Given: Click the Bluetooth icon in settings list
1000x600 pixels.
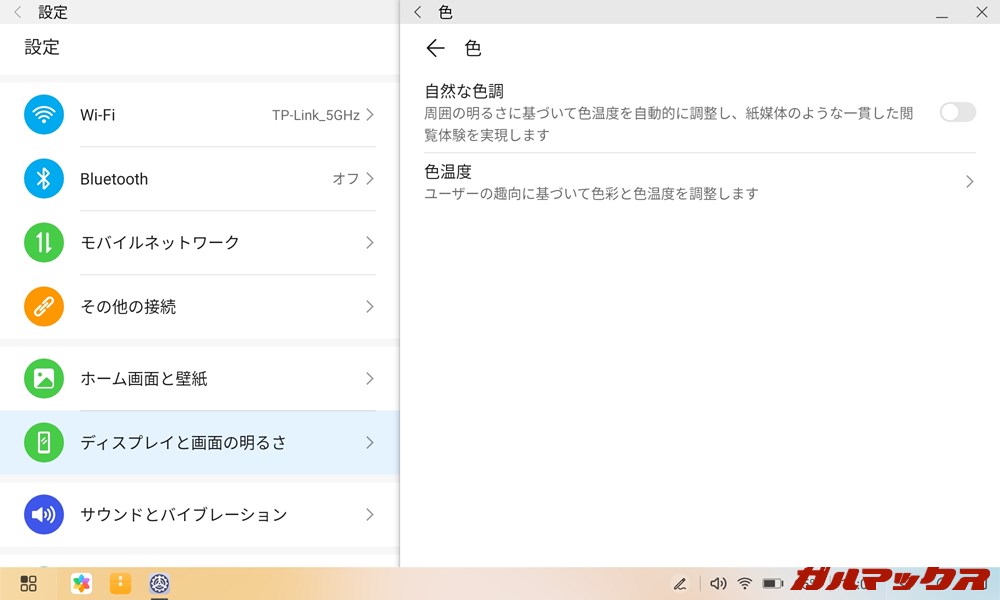Looking at the screenshot, I should point(43,179).
